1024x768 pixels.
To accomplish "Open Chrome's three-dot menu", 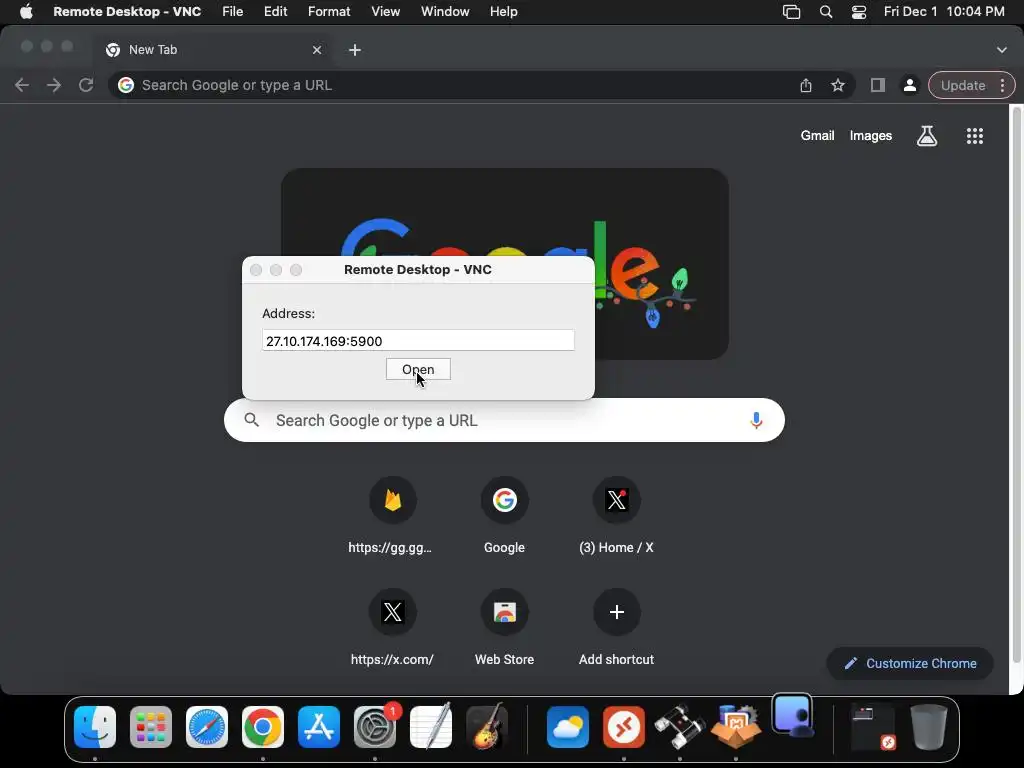I will pos(1002,85).
